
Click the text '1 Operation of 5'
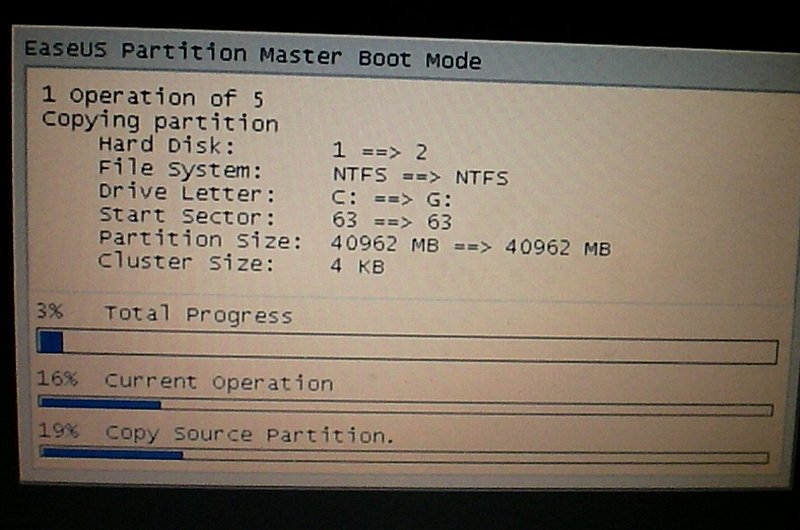(x=153, y=97)
